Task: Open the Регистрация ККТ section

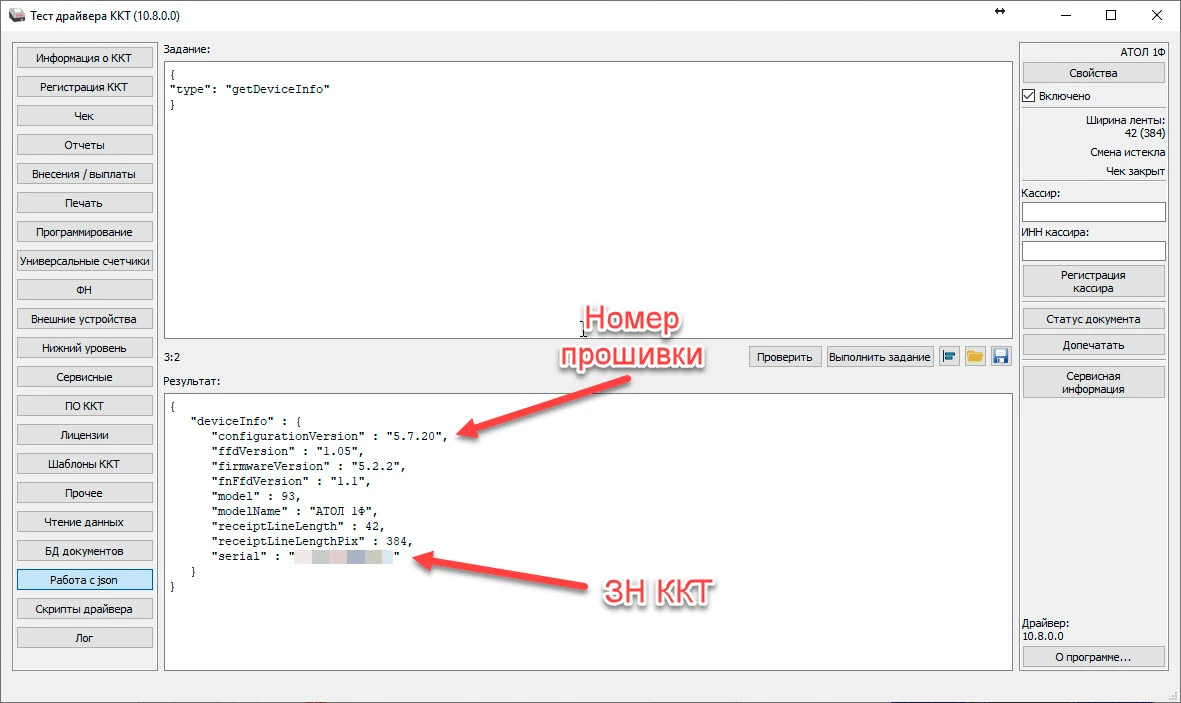Action: tap(85, 87)
